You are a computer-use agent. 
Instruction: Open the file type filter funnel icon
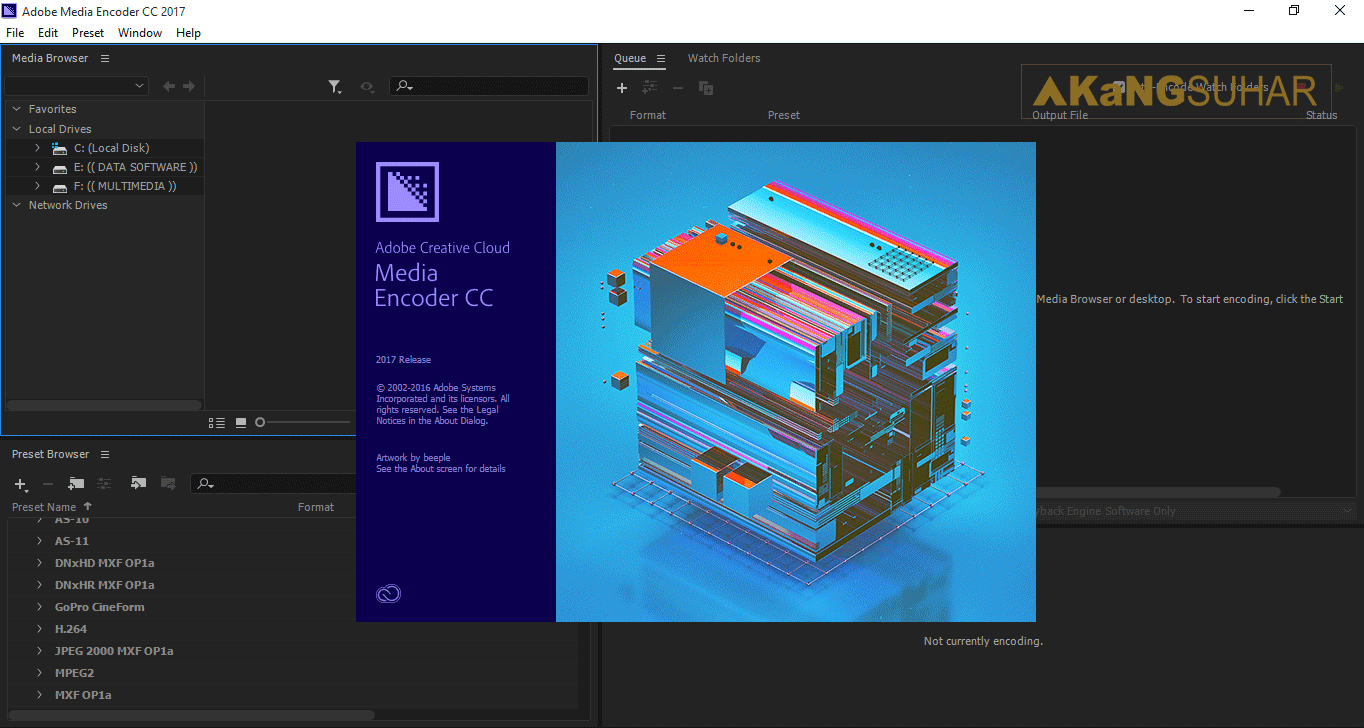point(335,87)
